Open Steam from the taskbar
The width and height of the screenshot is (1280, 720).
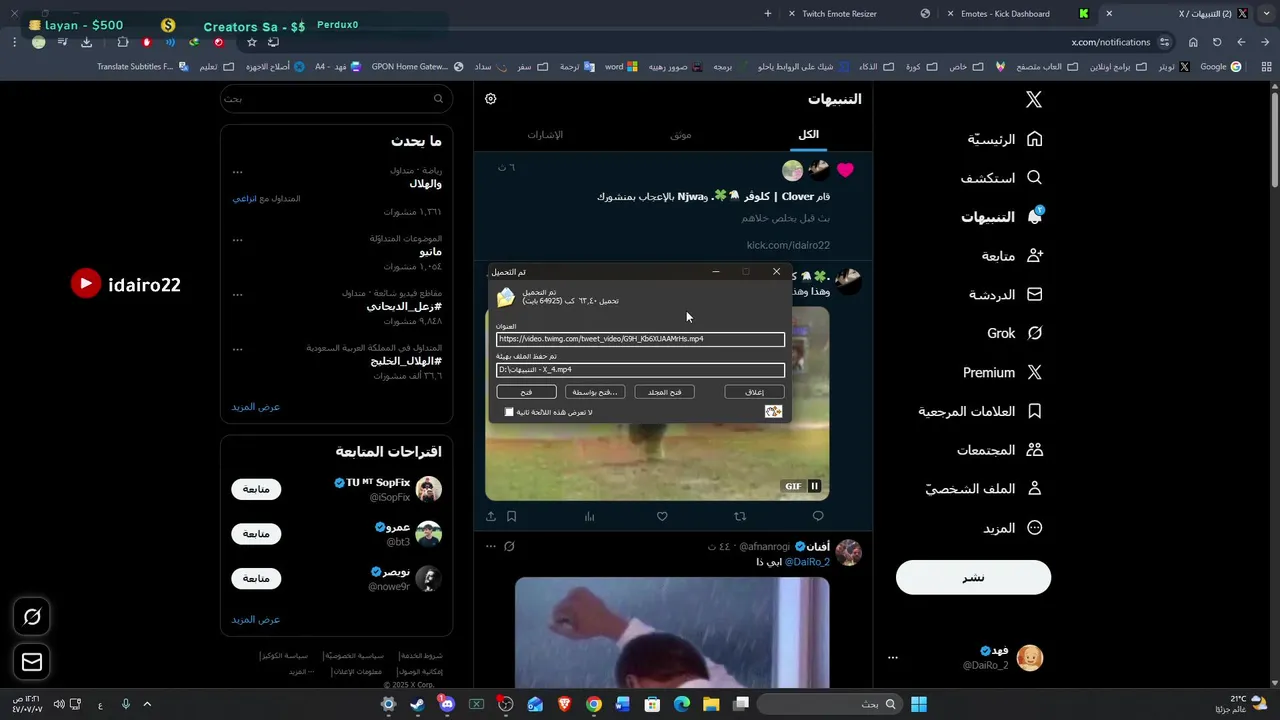point(418,704)
